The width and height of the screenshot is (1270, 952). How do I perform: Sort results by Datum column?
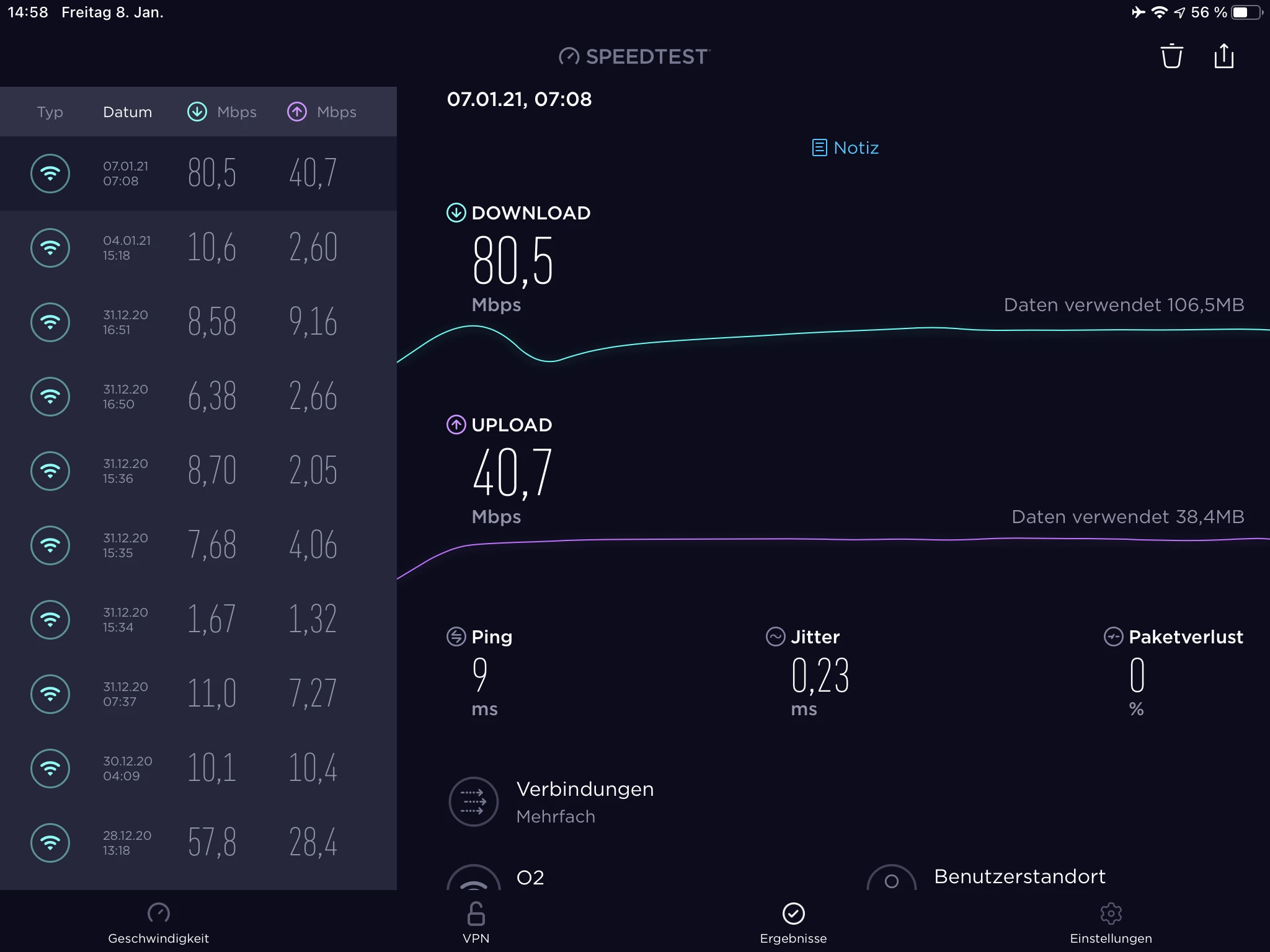(127, 112)
